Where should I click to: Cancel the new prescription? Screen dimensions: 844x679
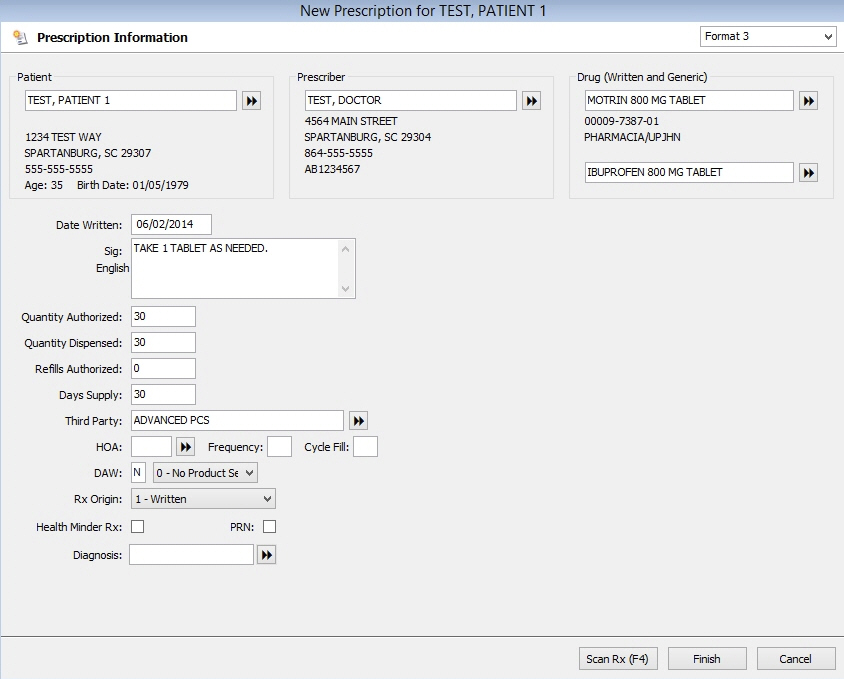796,659
